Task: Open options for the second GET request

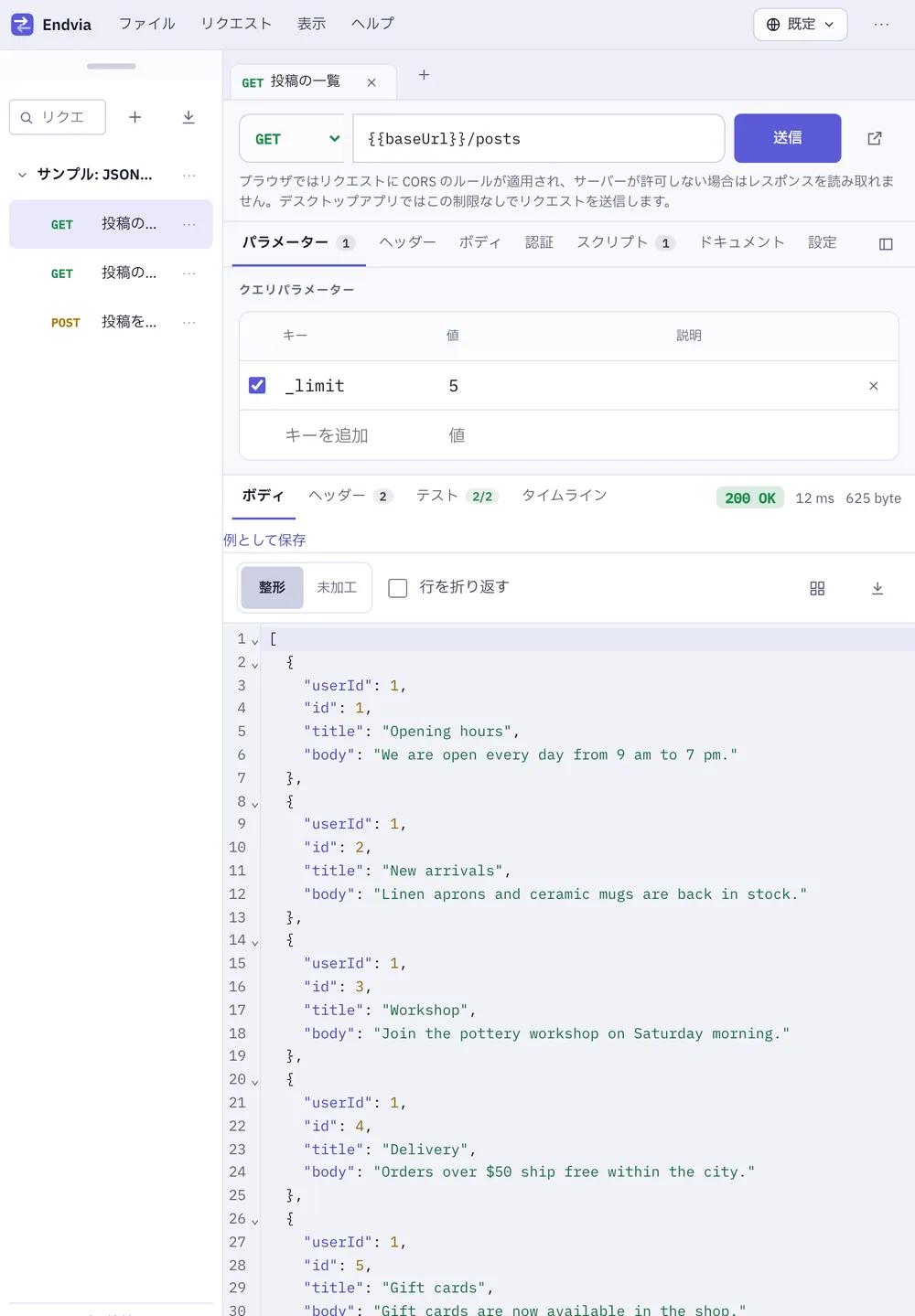Action: coord(189,273)
